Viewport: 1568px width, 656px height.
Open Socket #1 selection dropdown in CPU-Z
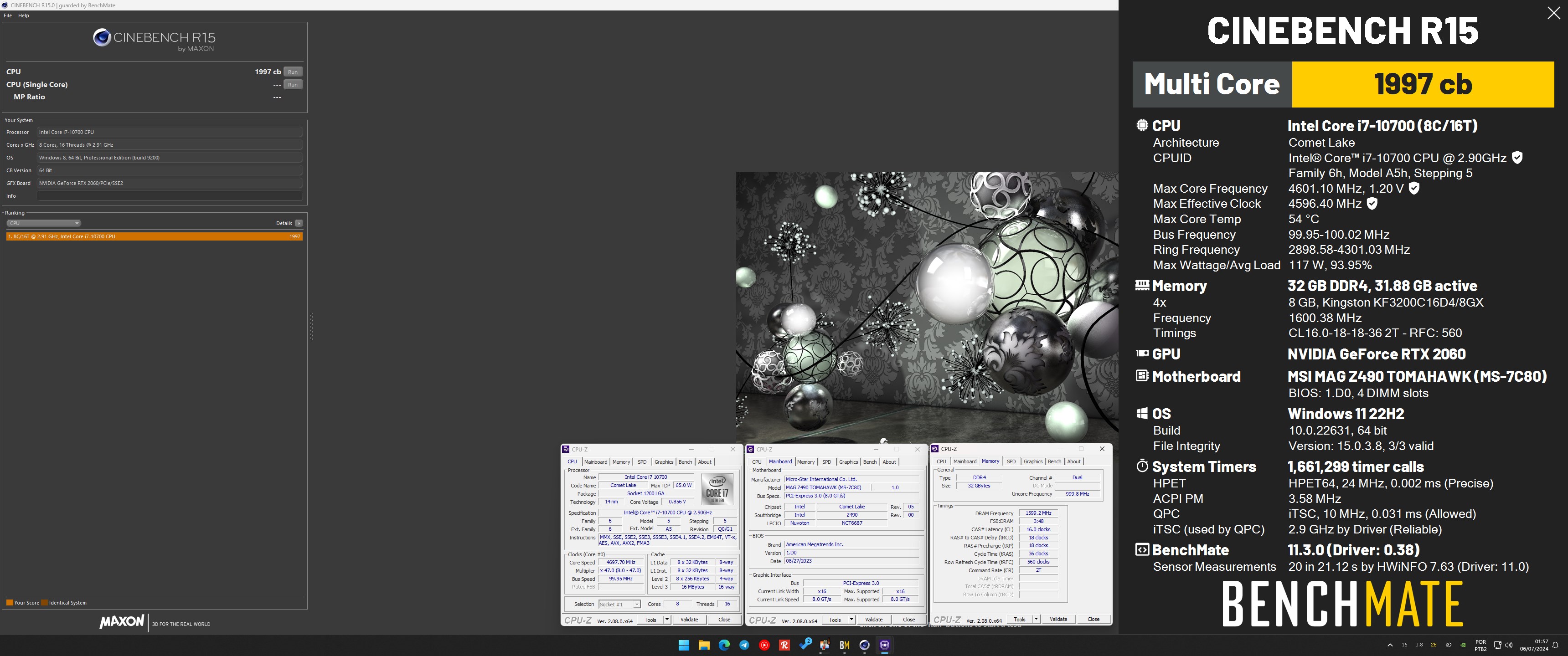(619, 604)
